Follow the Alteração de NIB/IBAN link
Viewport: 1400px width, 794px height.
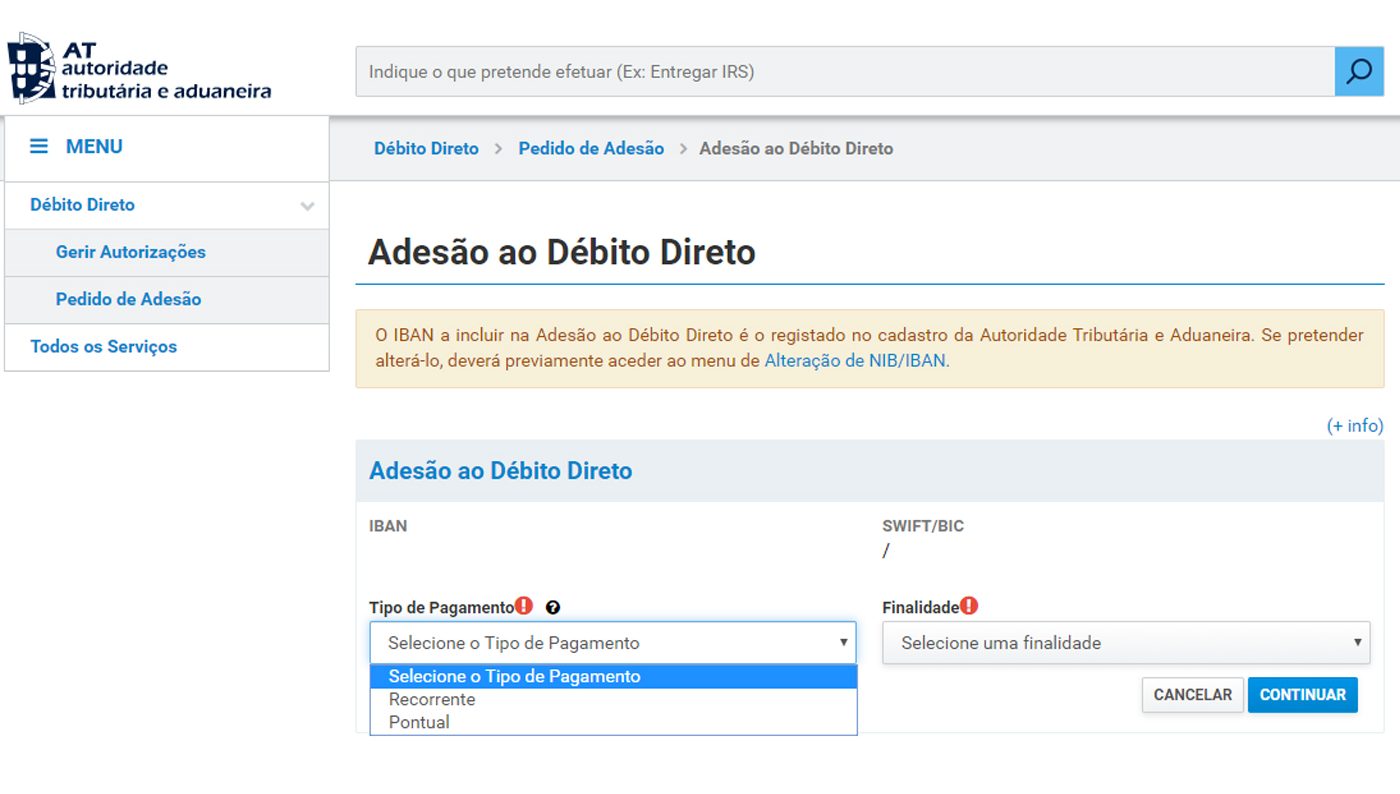(x=855, y=361)
